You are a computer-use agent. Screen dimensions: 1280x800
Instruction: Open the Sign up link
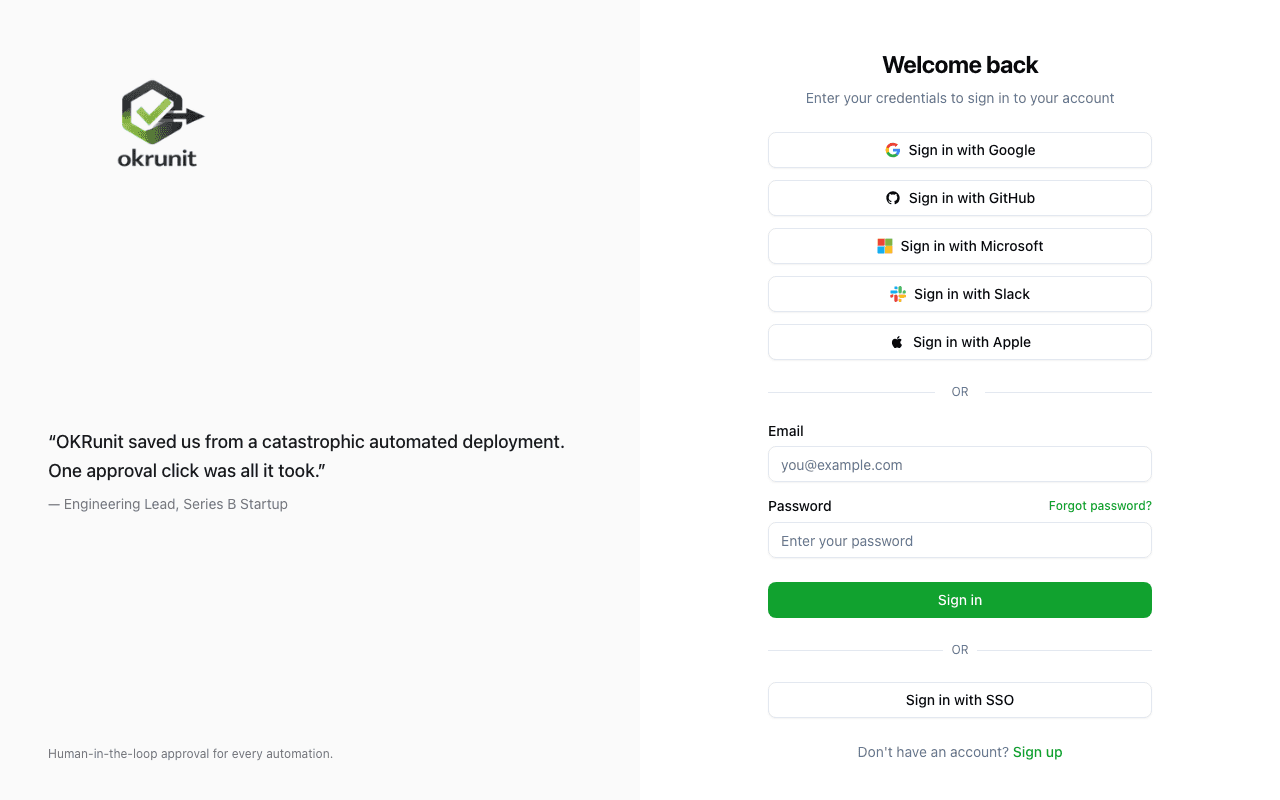coord(1037,751)
